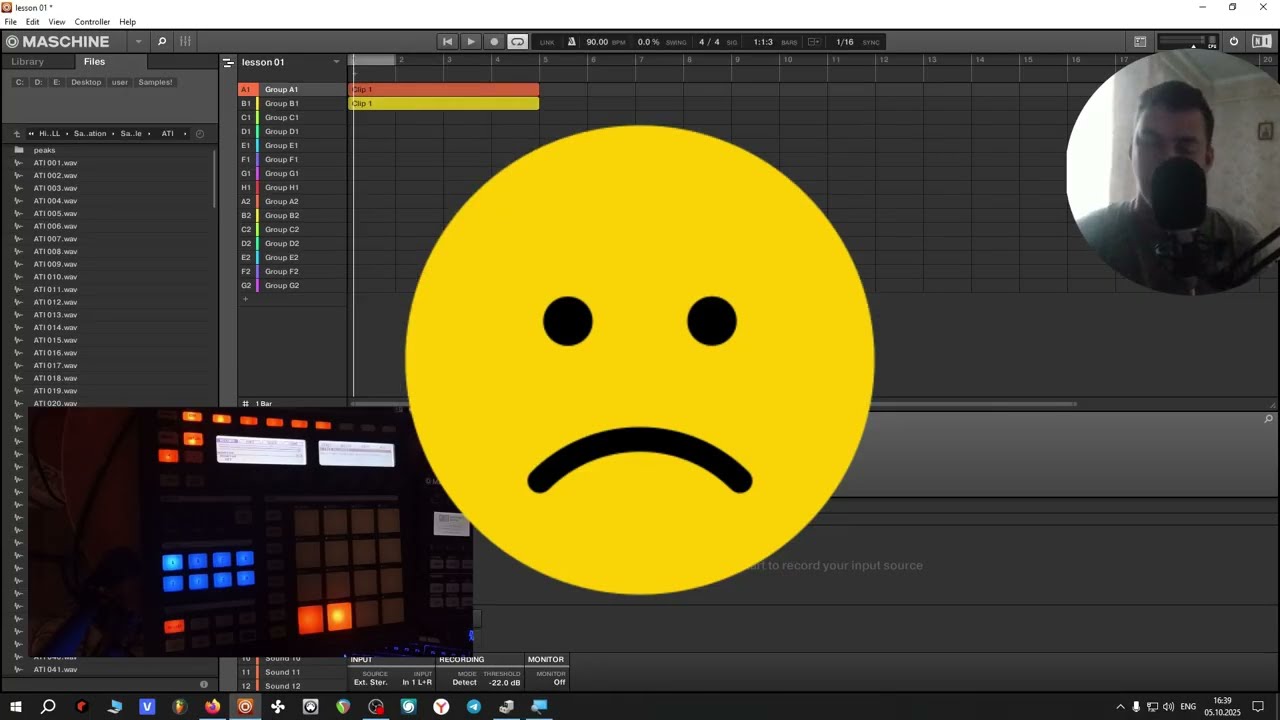This screenshot has width=1280, height=720.
Task: Open the mixer view icon
Action: [185, 42]
